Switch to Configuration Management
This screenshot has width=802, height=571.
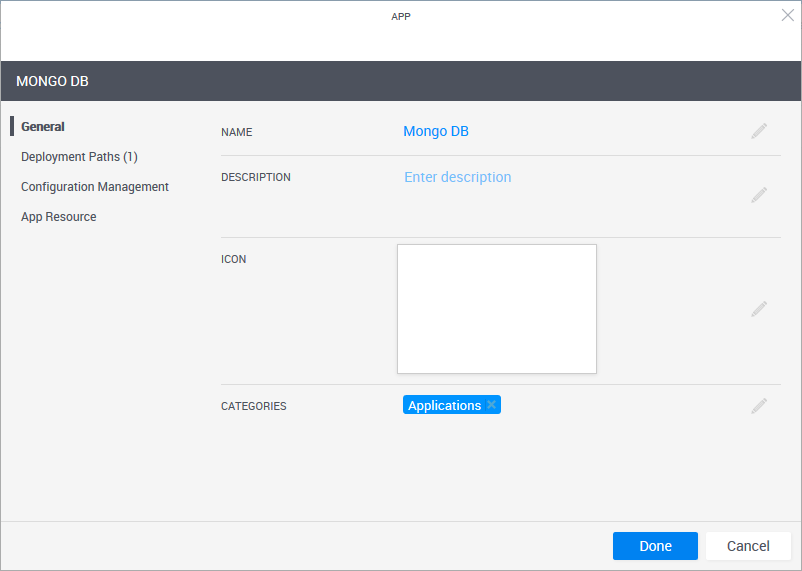[95, 187]
